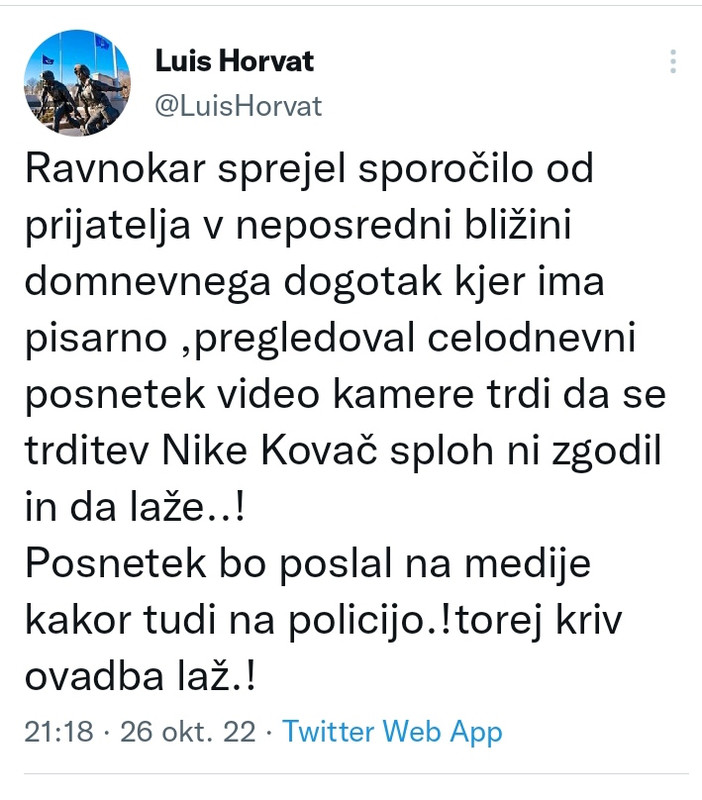This screenshot has height=800, width=702.
Task: Click the word domnevnega in the tweet
Action: 147,283
